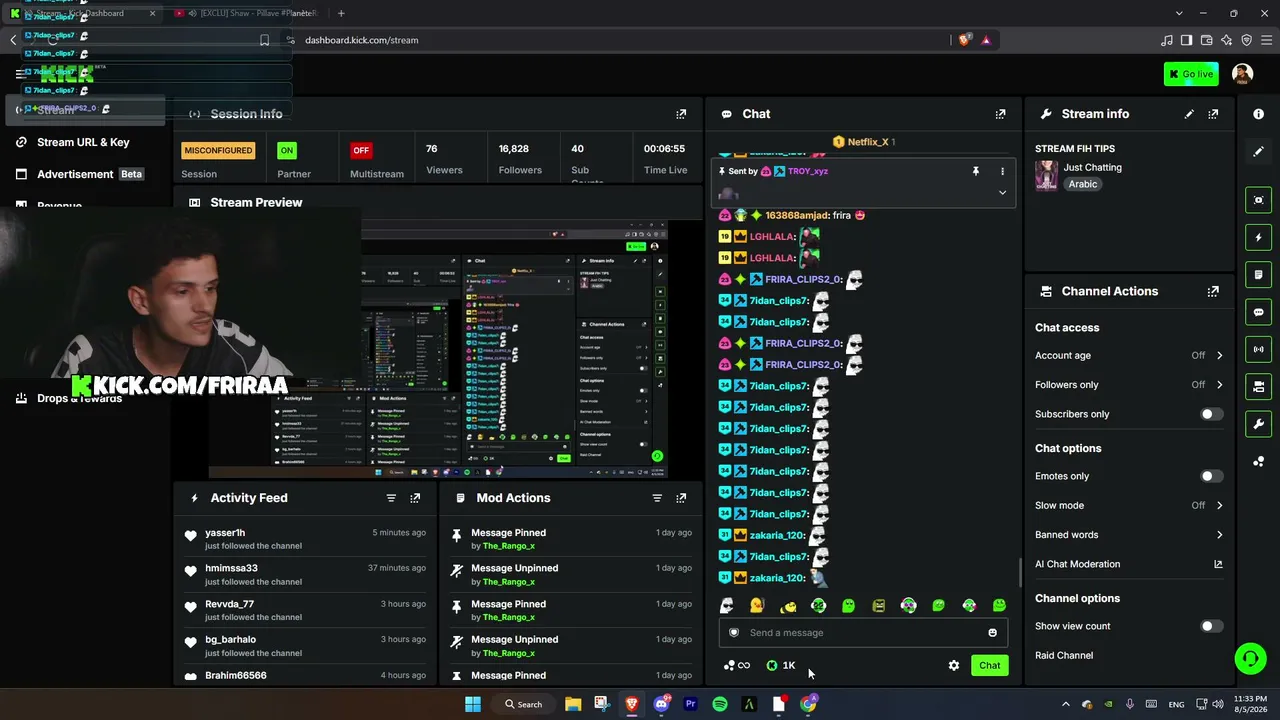Open the Brave tab search dropdown
The height and width of the screenshot is (720, 1280).
click(x=1178, y=13)
